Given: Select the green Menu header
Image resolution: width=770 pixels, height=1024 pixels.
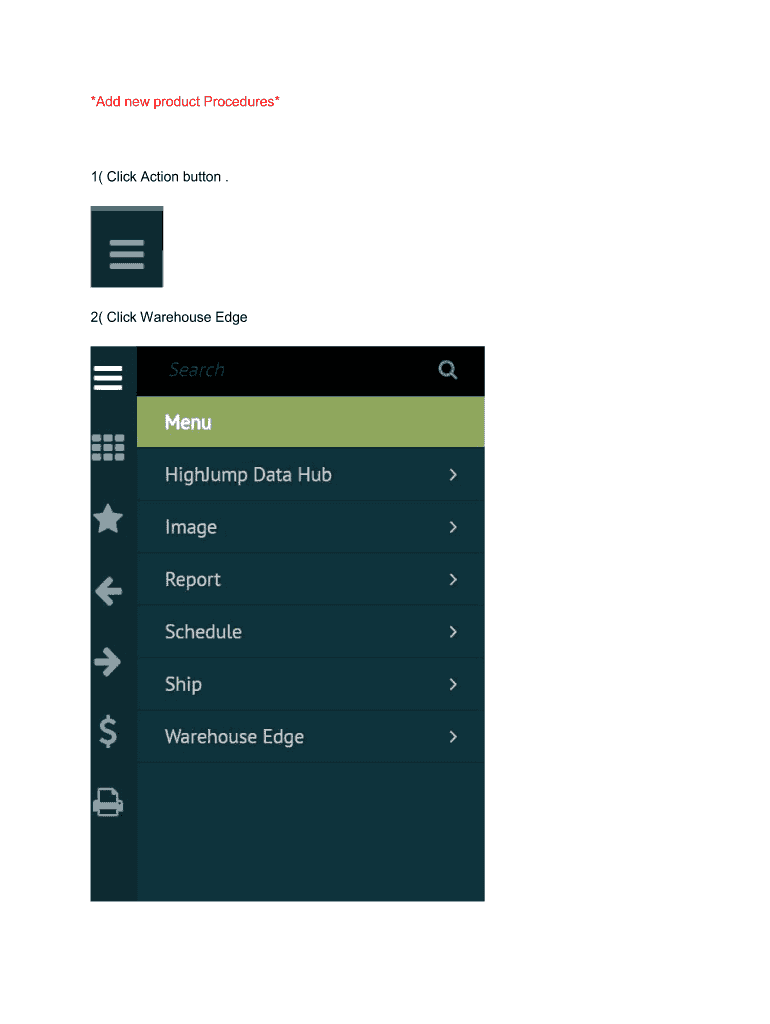Looking at the screenshot, I should (x=311, y=422).
